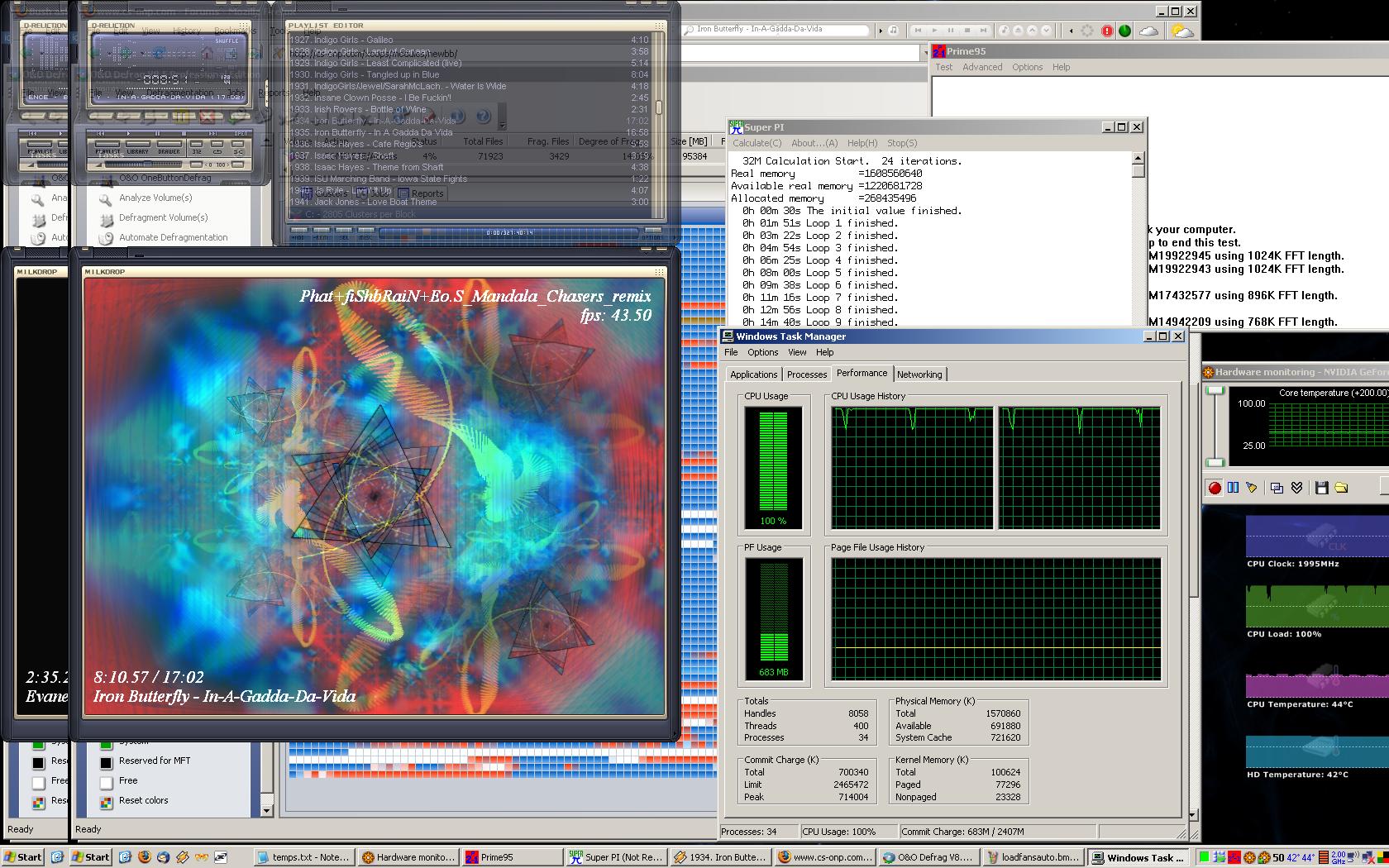The width and height of the screenshot is (1389, 868).
Task: Open the browser address bar dropdown arrow
Action: tap(924, 53)
